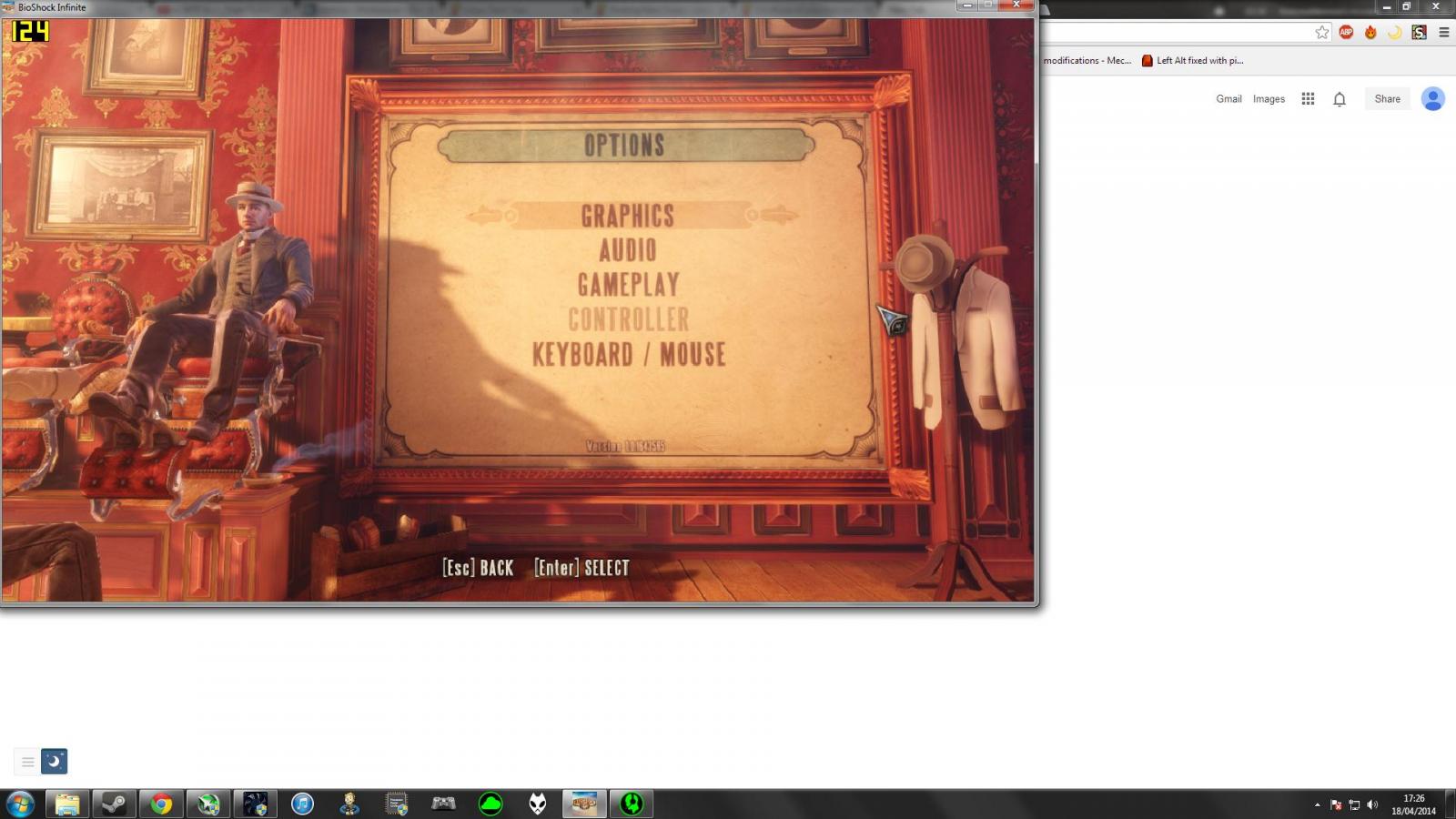Open the chip-with-shield taskbar icon
Viewport: 1456px width, 819px height.
(397, 804)
